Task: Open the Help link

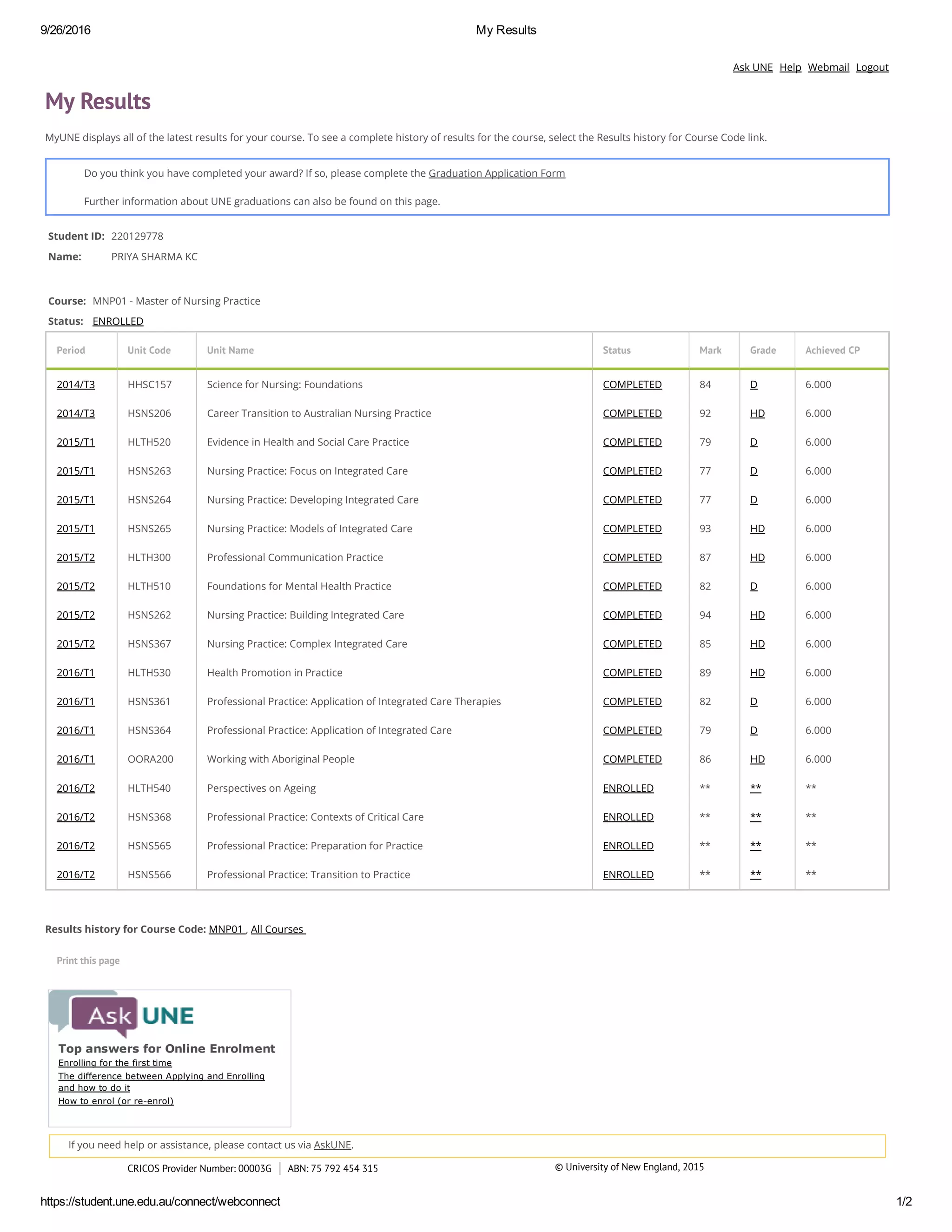Action: [x=790, y=67]
